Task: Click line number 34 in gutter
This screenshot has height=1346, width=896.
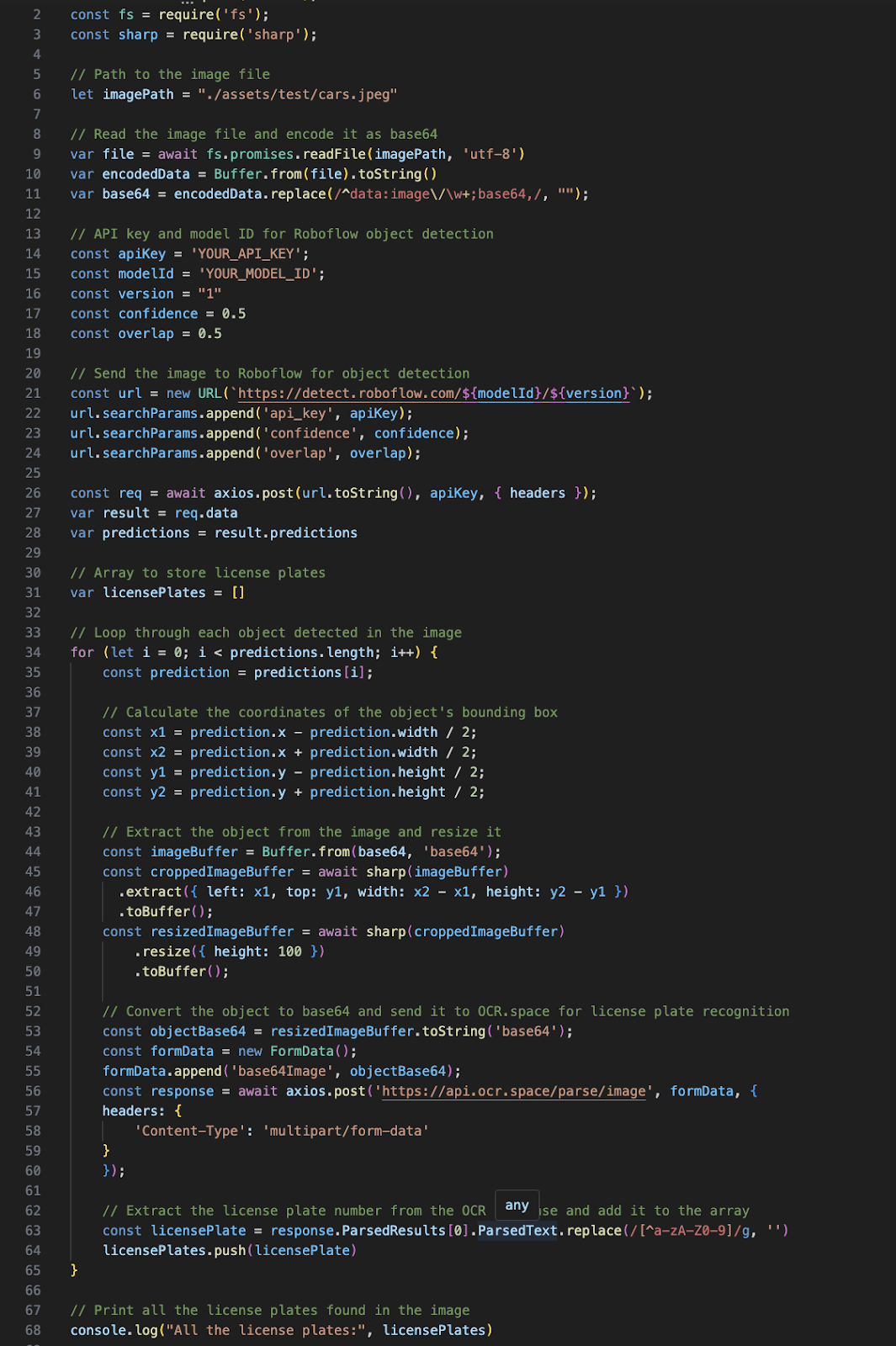Action: [x=33, y=653]
